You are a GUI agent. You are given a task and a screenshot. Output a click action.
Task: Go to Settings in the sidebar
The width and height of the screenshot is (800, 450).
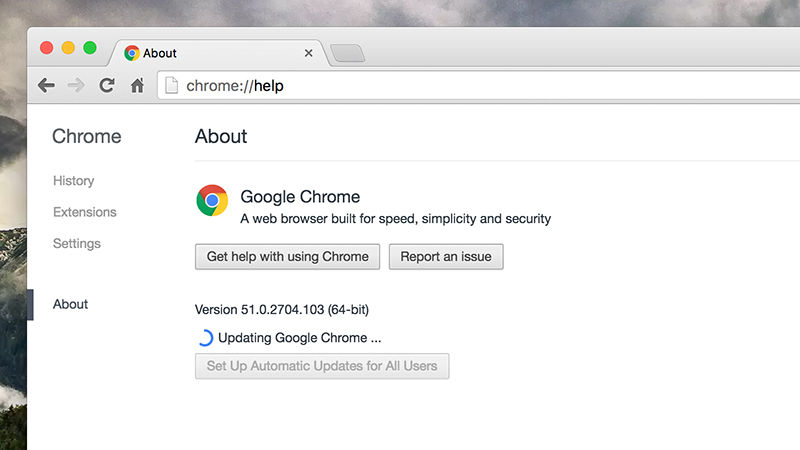76,243
